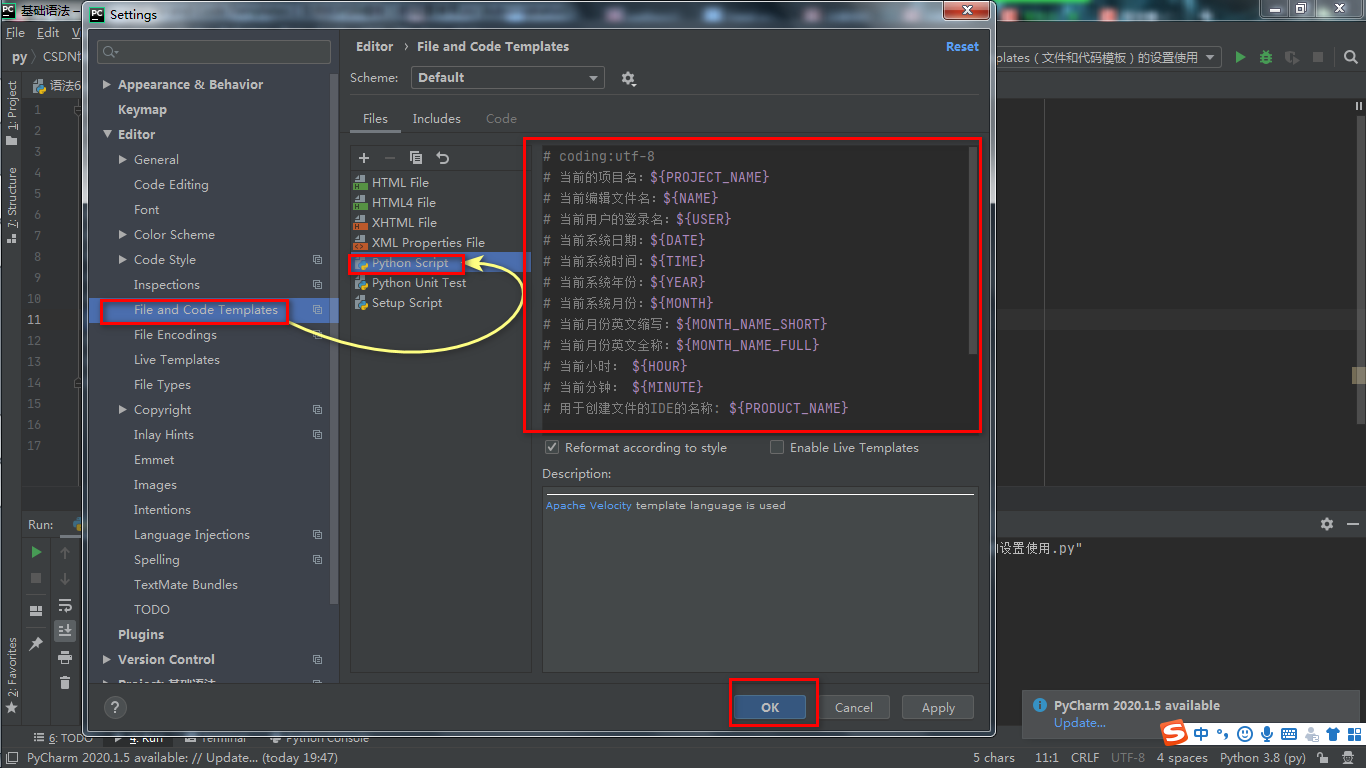Enable Live Templates checkbox
Image resolution: width=1366 pixels, height=768 pixels.
[x=777, y=447]
